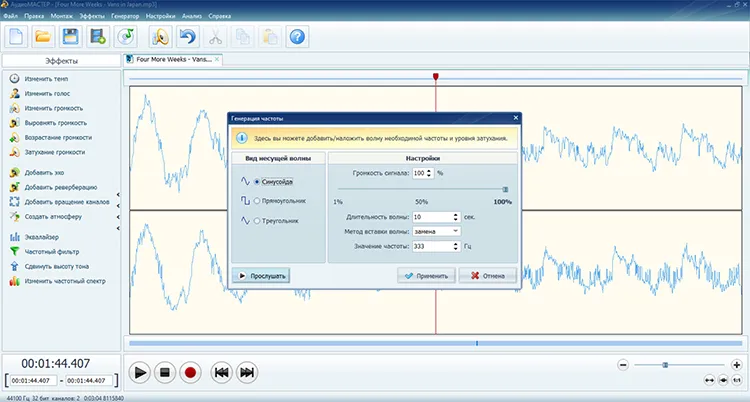The width and height of the screenshot is (750, 402).
Task: Click the Значение частоты spinner arrows
Action: coord(456,246)
